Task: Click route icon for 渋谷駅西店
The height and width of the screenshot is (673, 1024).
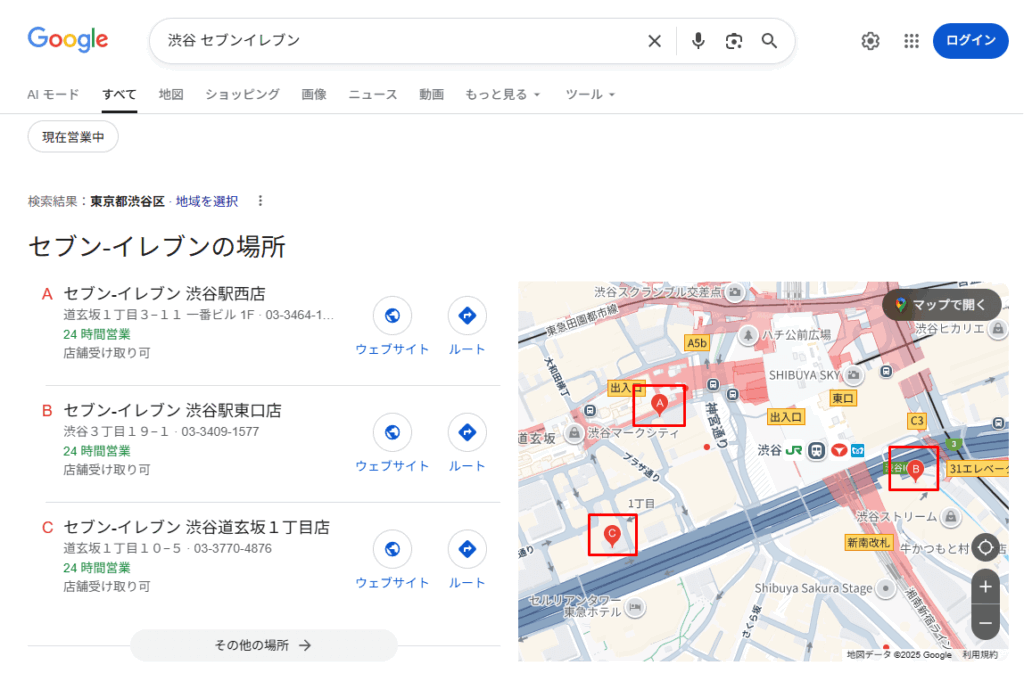Action: pyautogui.click(x=467, y=316)
